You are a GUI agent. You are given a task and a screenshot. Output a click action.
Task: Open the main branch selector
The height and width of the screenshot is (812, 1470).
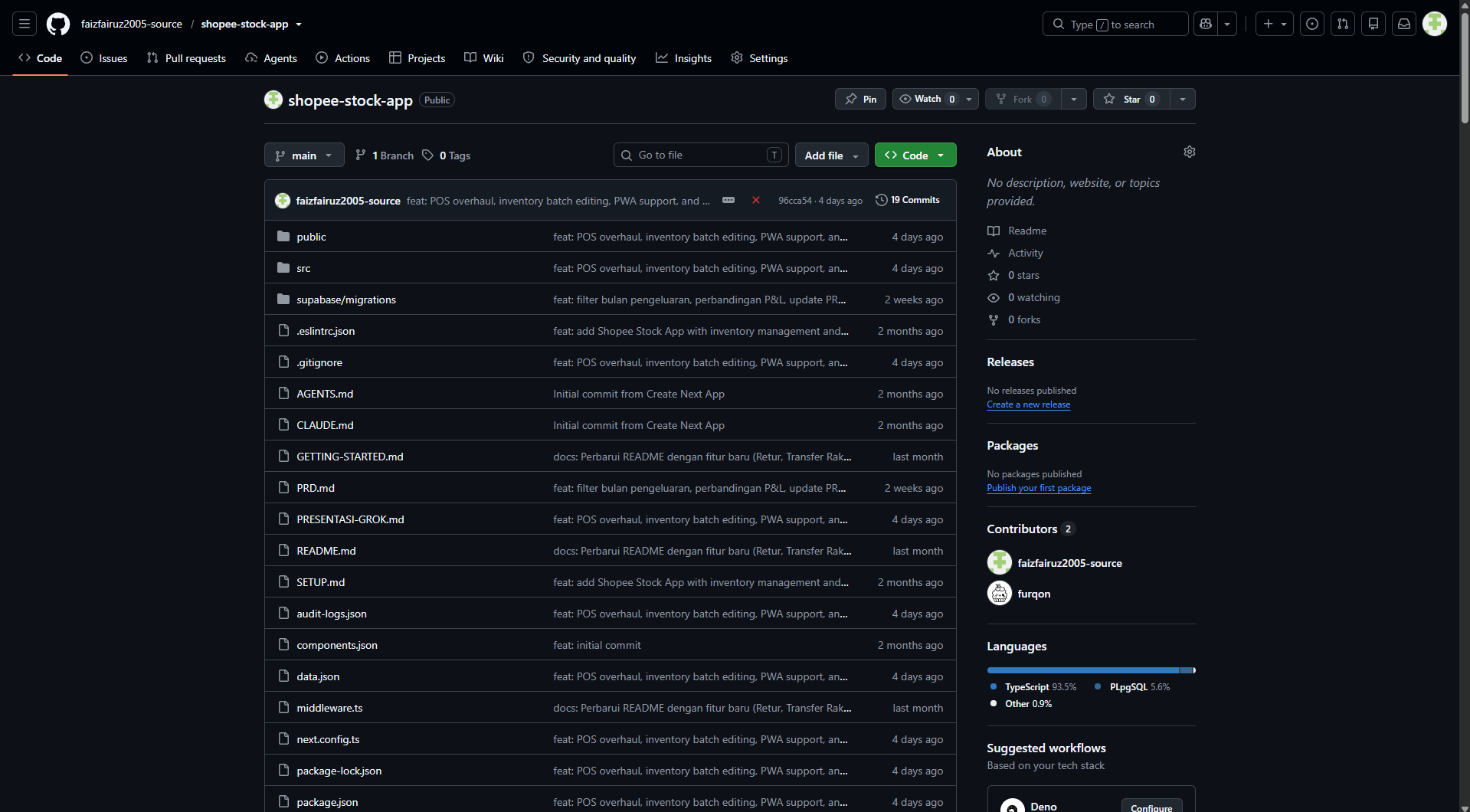click(304, 155)
